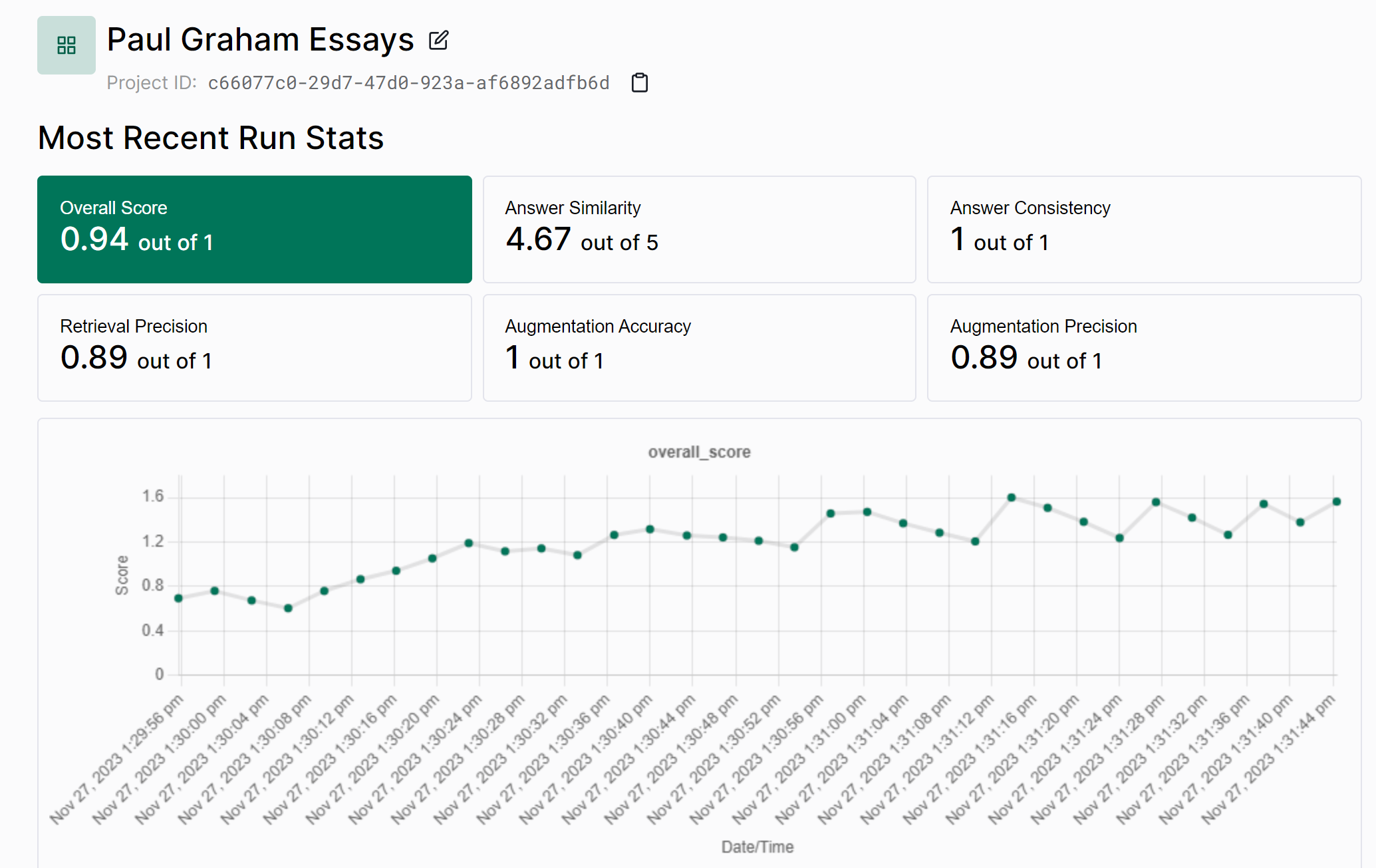The image size is (1376, 868).
Task: Select the Augmentation Precision card
Action: click(x=1143, y=347)
